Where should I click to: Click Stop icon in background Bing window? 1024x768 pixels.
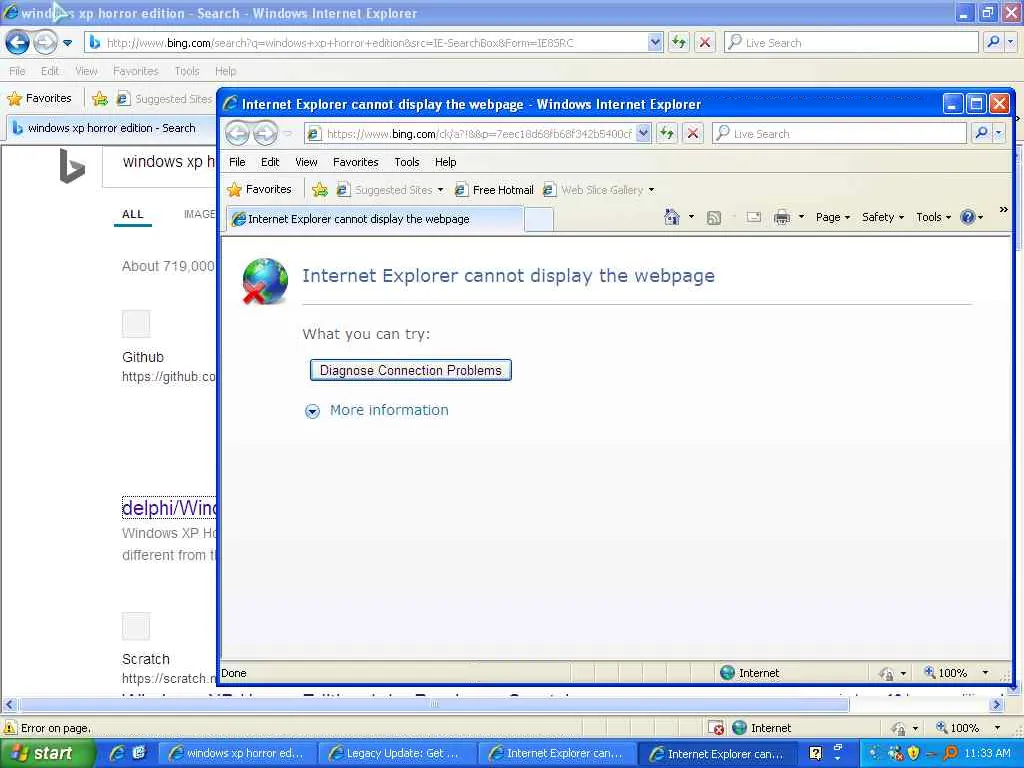[x=705, y=42]
